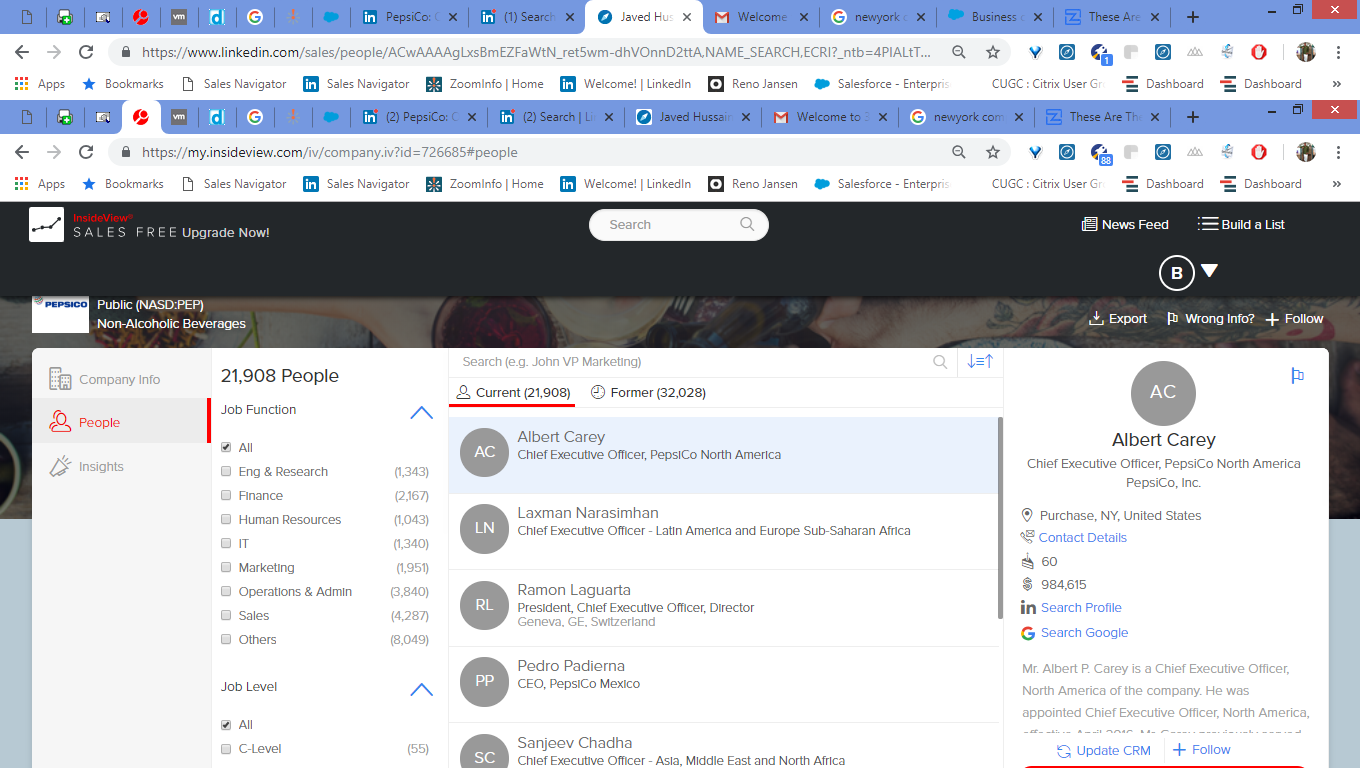Click the sort order icon beside people search
The height and width of the screenshot is (768, 1360).
[x=980, y=362]
